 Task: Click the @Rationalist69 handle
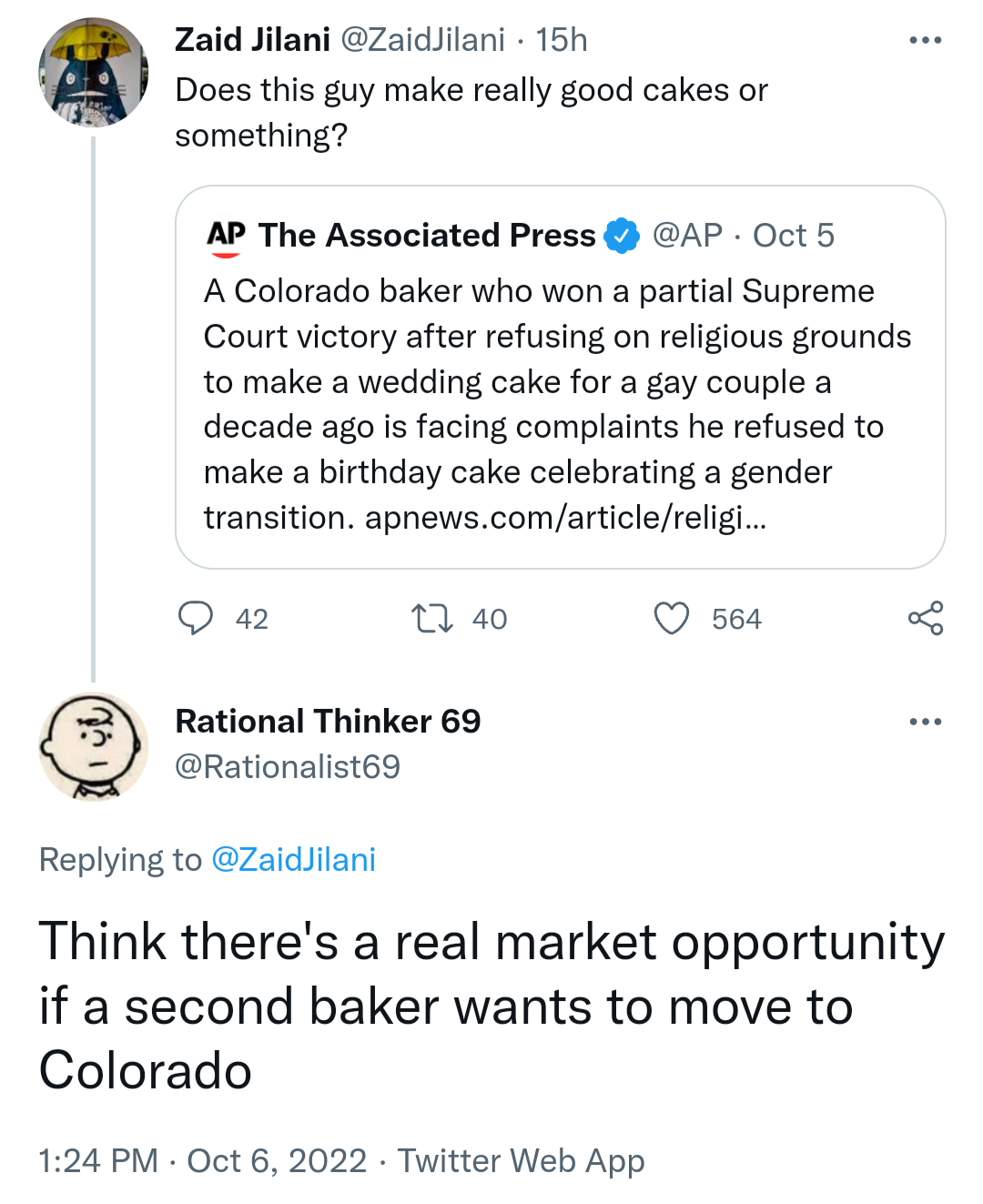(288, 767)
